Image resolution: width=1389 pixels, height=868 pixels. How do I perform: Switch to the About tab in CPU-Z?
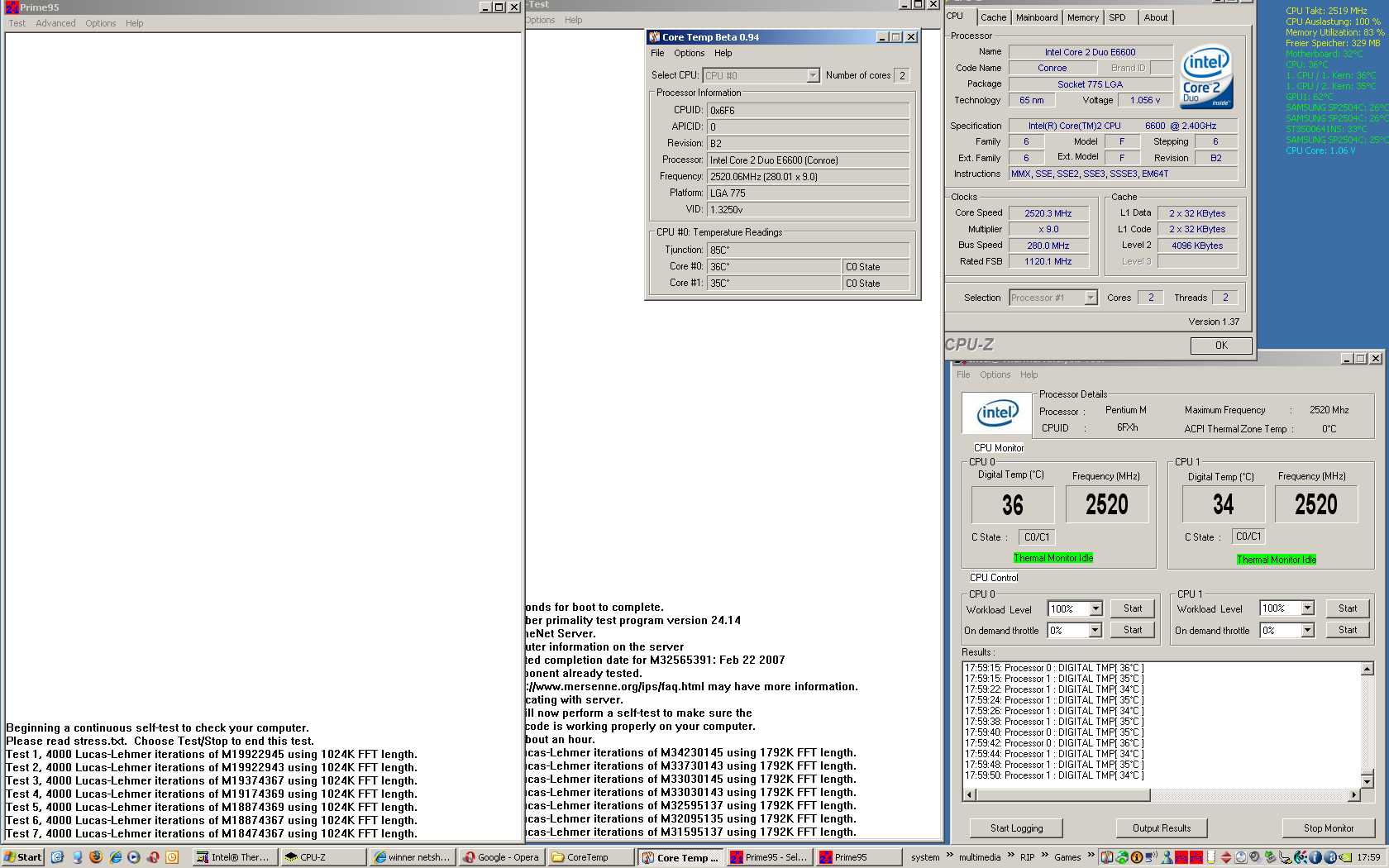[x=1156, y=17]
